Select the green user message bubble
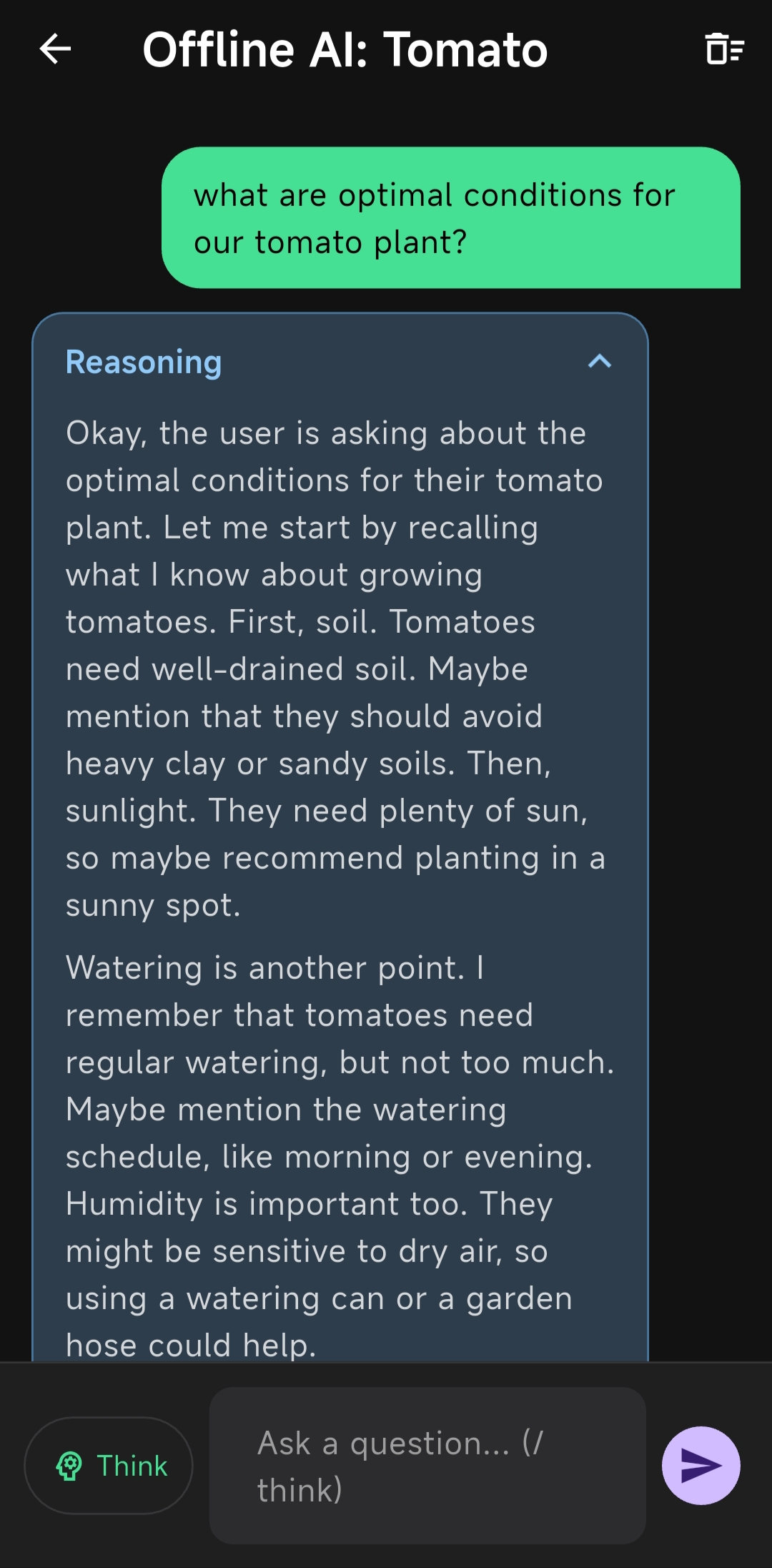Screen dimensions: 772x1568 point(450,218)
